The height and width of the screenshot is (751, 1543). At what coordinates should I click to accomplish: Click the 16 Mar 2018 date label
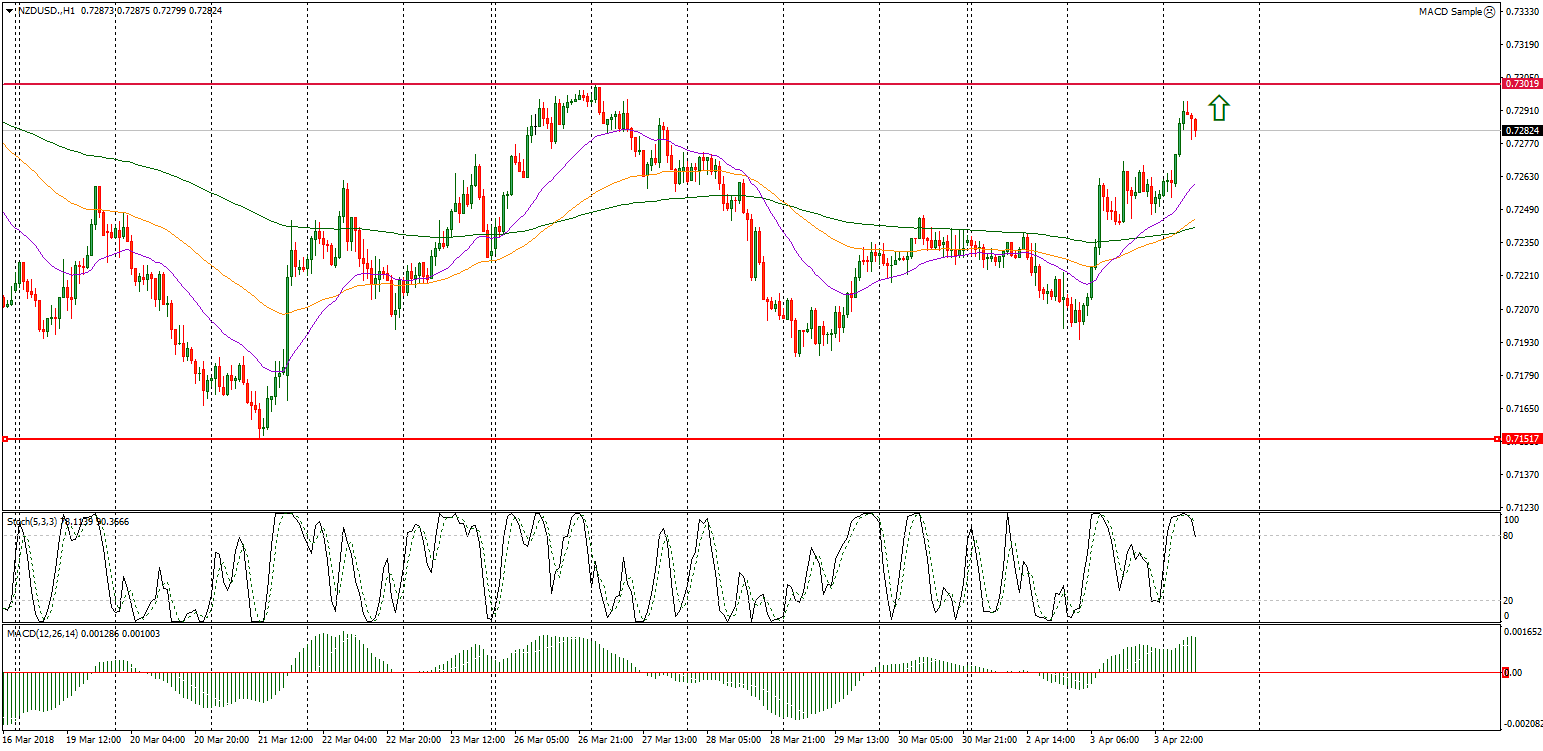28,740
